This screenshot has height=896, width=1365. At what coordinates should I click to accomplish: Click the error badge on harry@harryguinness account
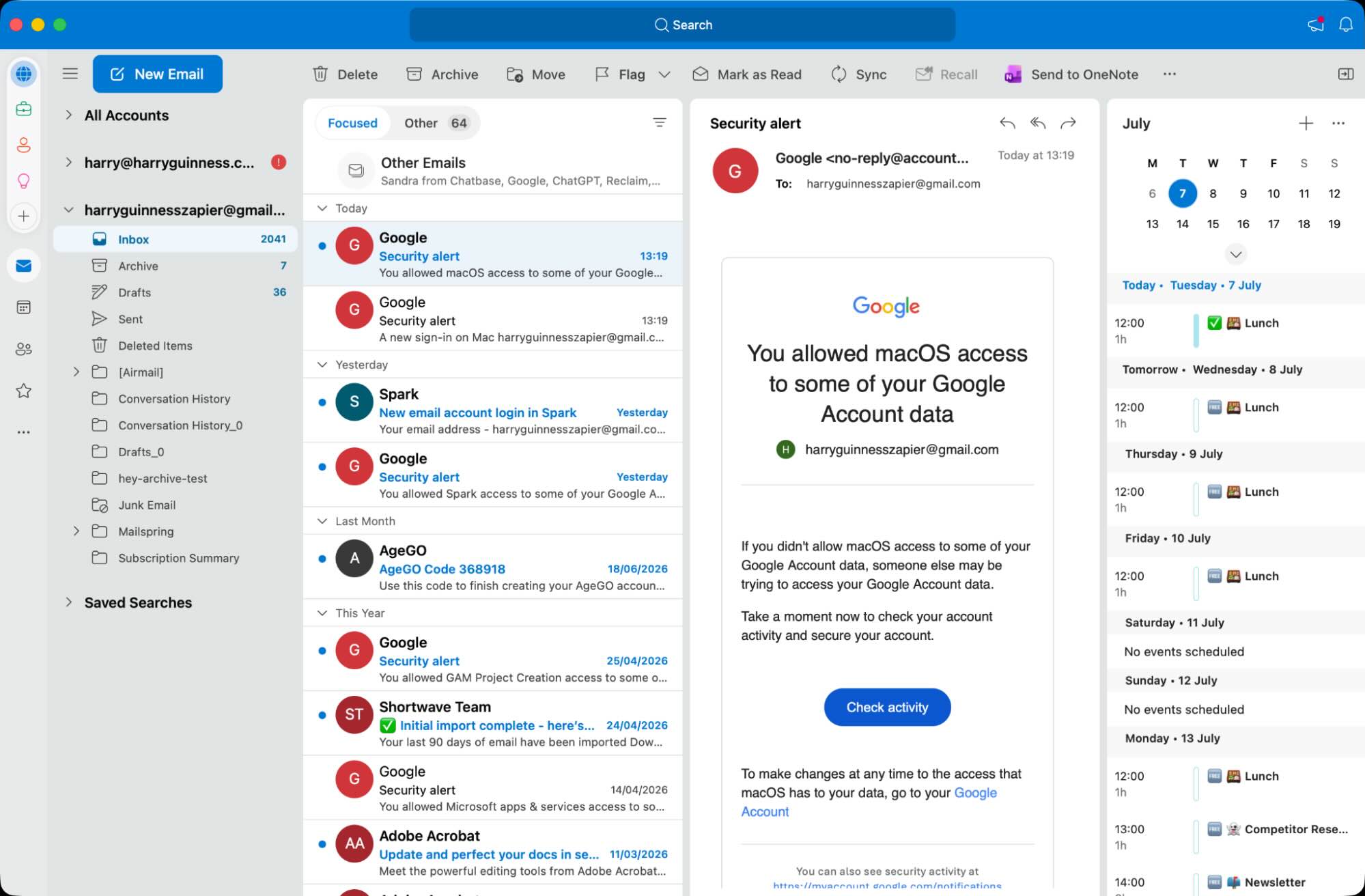click(279, 163)
